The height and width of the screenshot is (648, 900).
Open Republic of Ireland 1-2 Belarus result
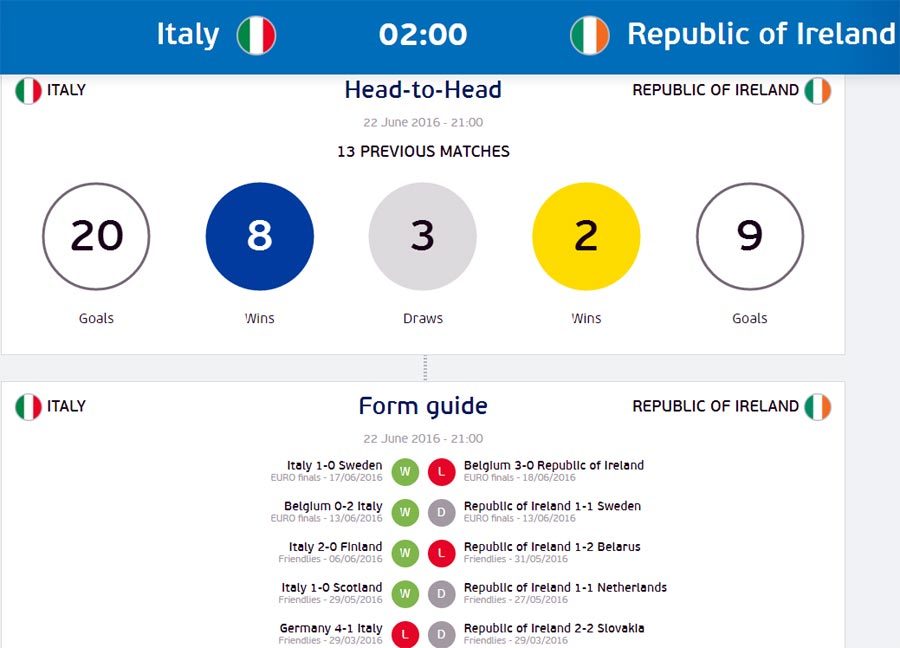pos(552,547)
